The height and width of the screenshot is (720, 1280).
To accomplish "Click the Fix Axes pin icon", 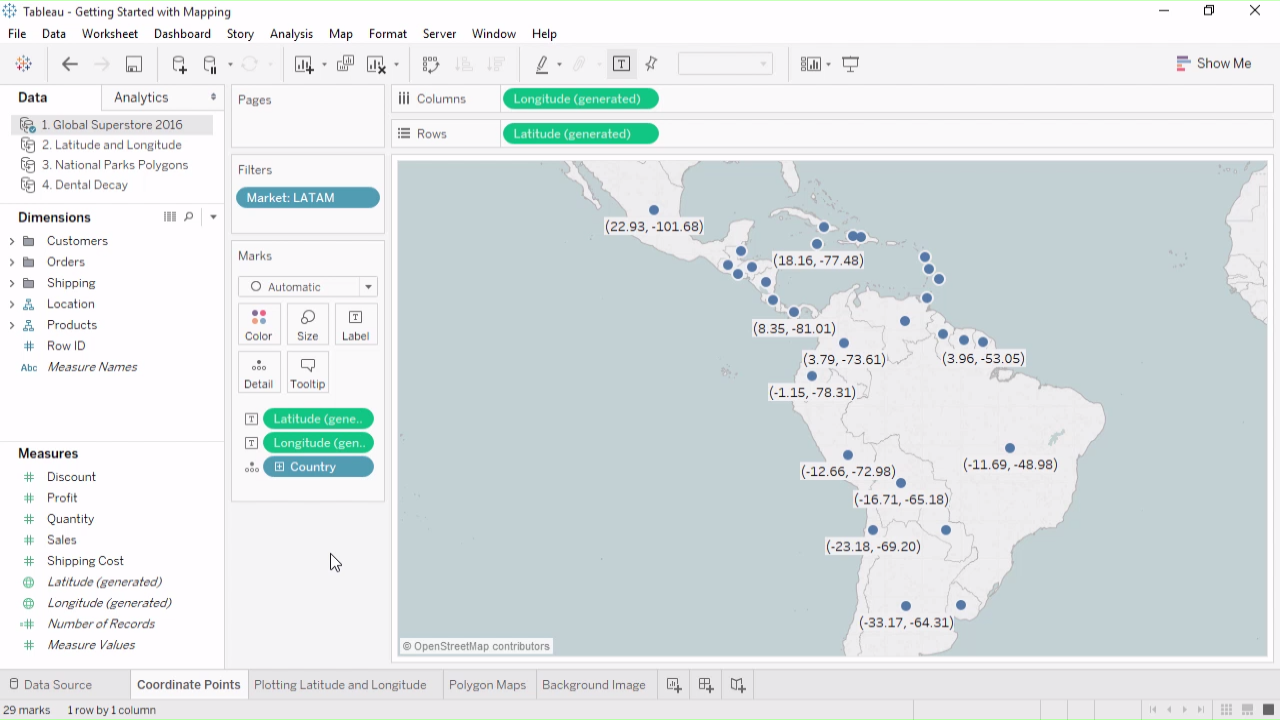I will 652,64.
